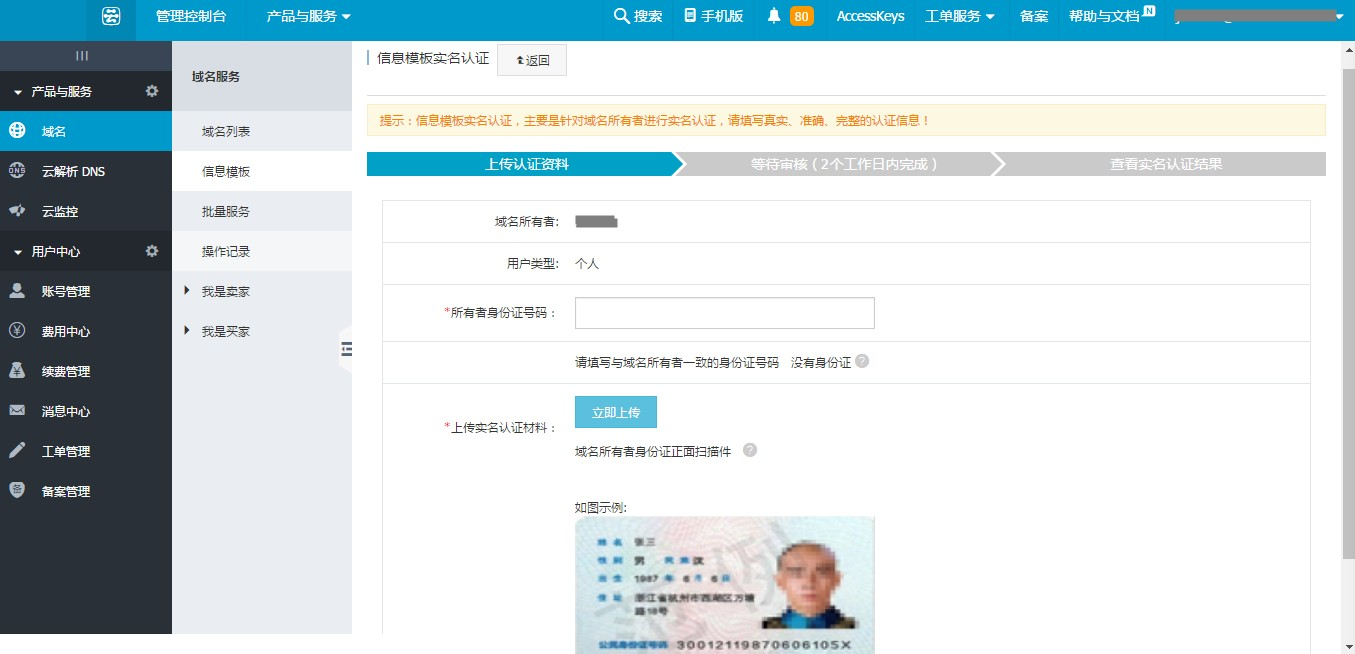Click the 立即上传 upload button
The height and width of the screenshot is (654, 1355).
point(615,411)
